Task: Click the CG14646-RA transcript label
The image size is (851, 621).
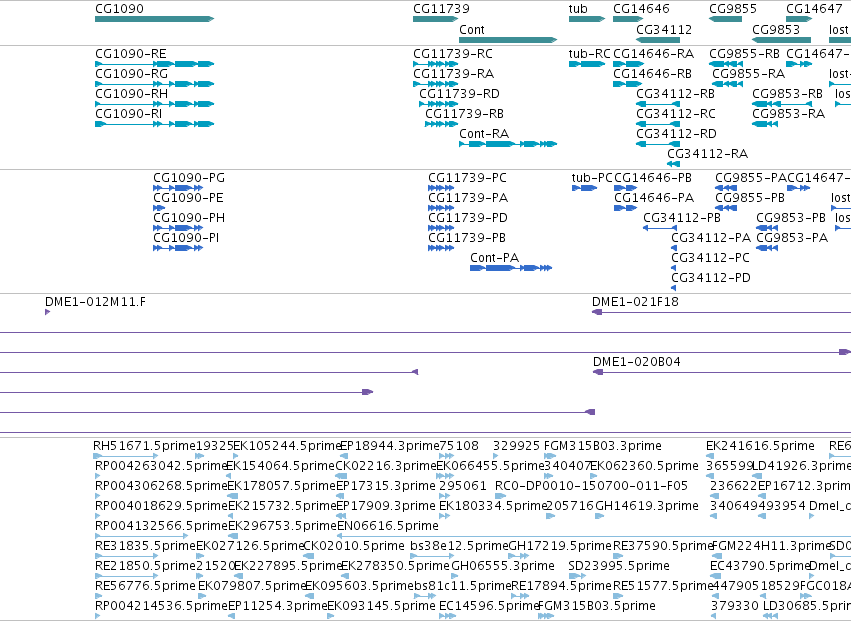Action: pyautogui.click(x=653, y=54)
